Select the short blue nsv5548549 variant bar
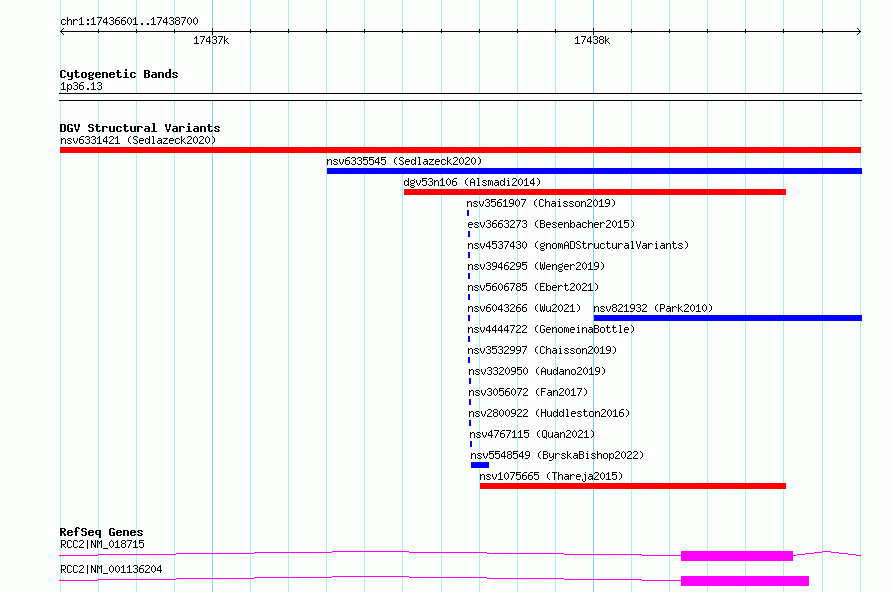 480,465
